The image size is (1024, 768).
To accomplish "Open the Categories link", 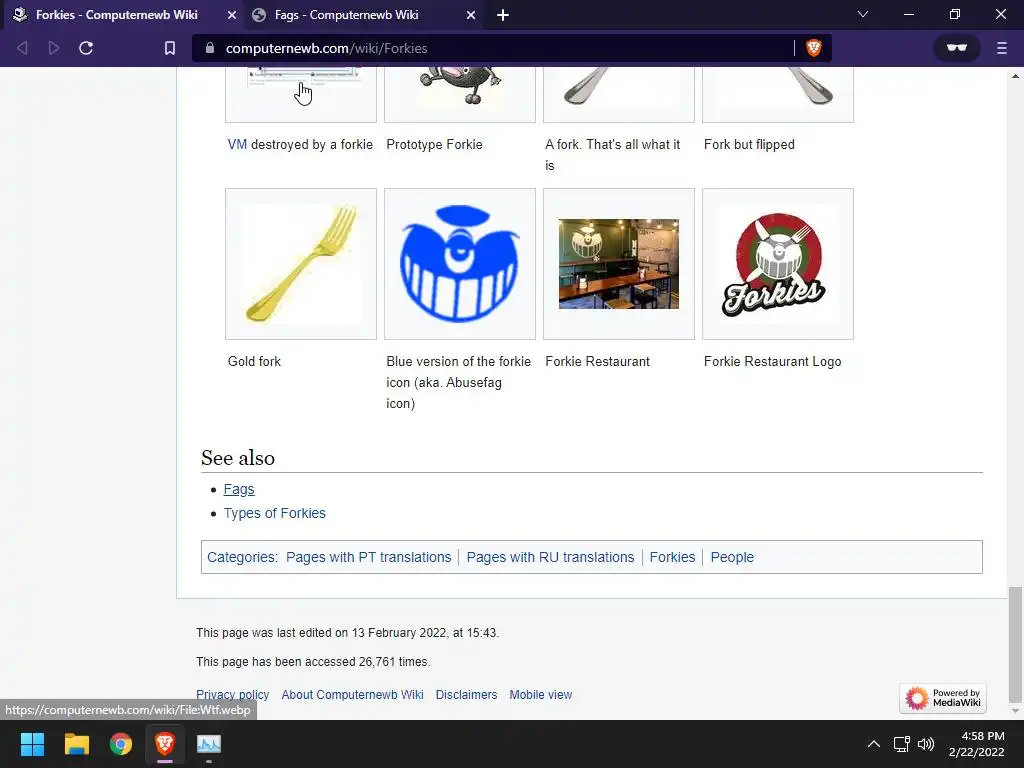I will 241,557.
